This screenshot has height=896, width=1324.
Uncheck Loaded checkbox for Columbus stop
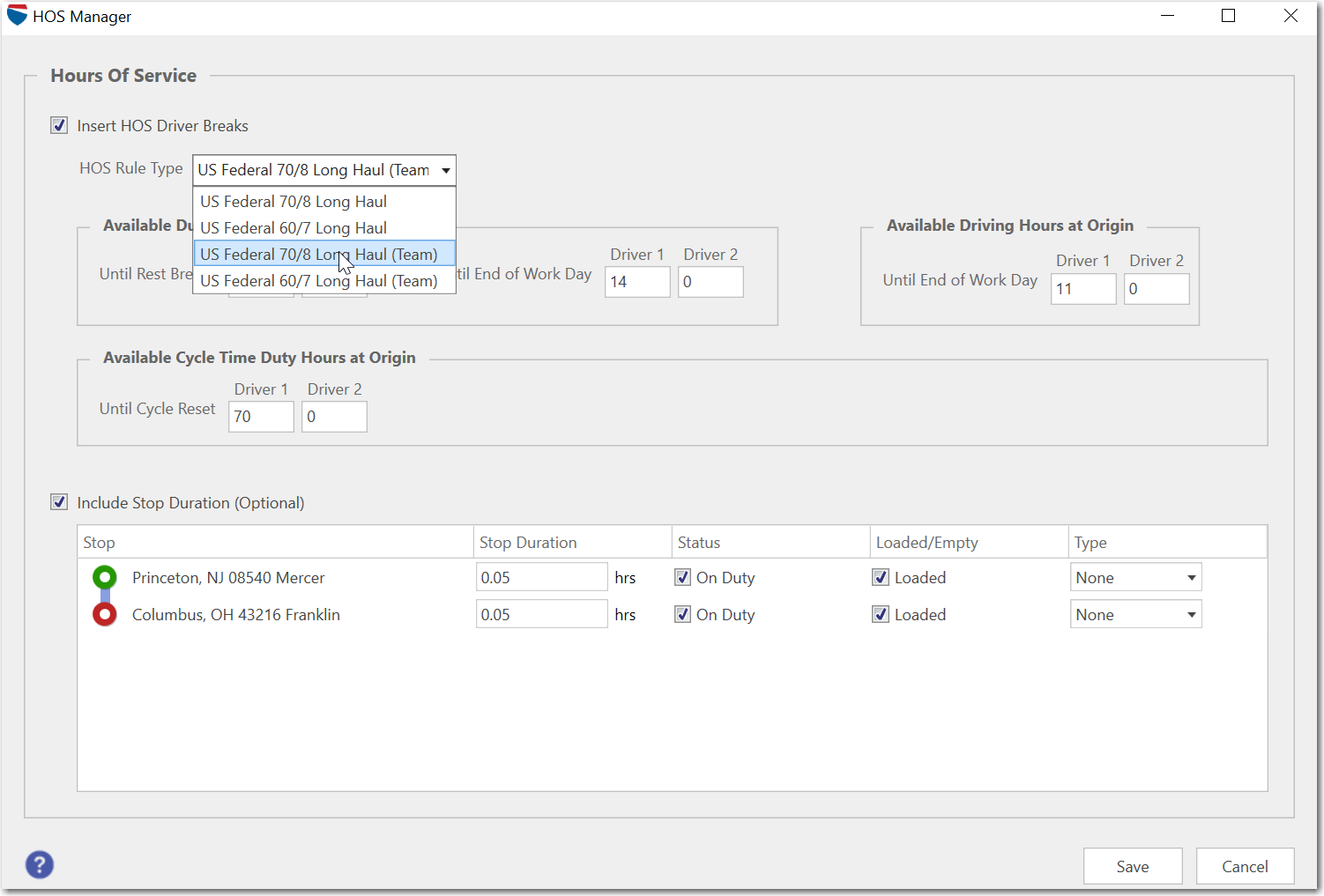coord(881,615)
